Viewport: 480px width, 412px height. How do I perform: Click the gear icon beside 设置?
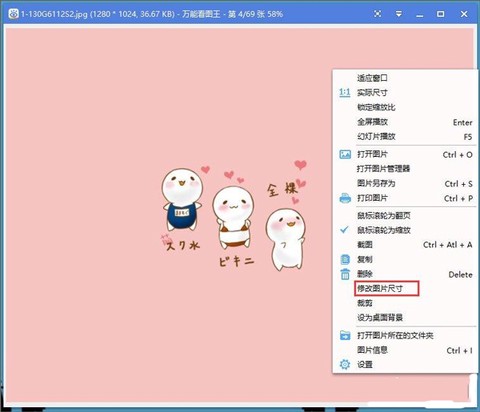pyautogui.click(x=345, y=364)
